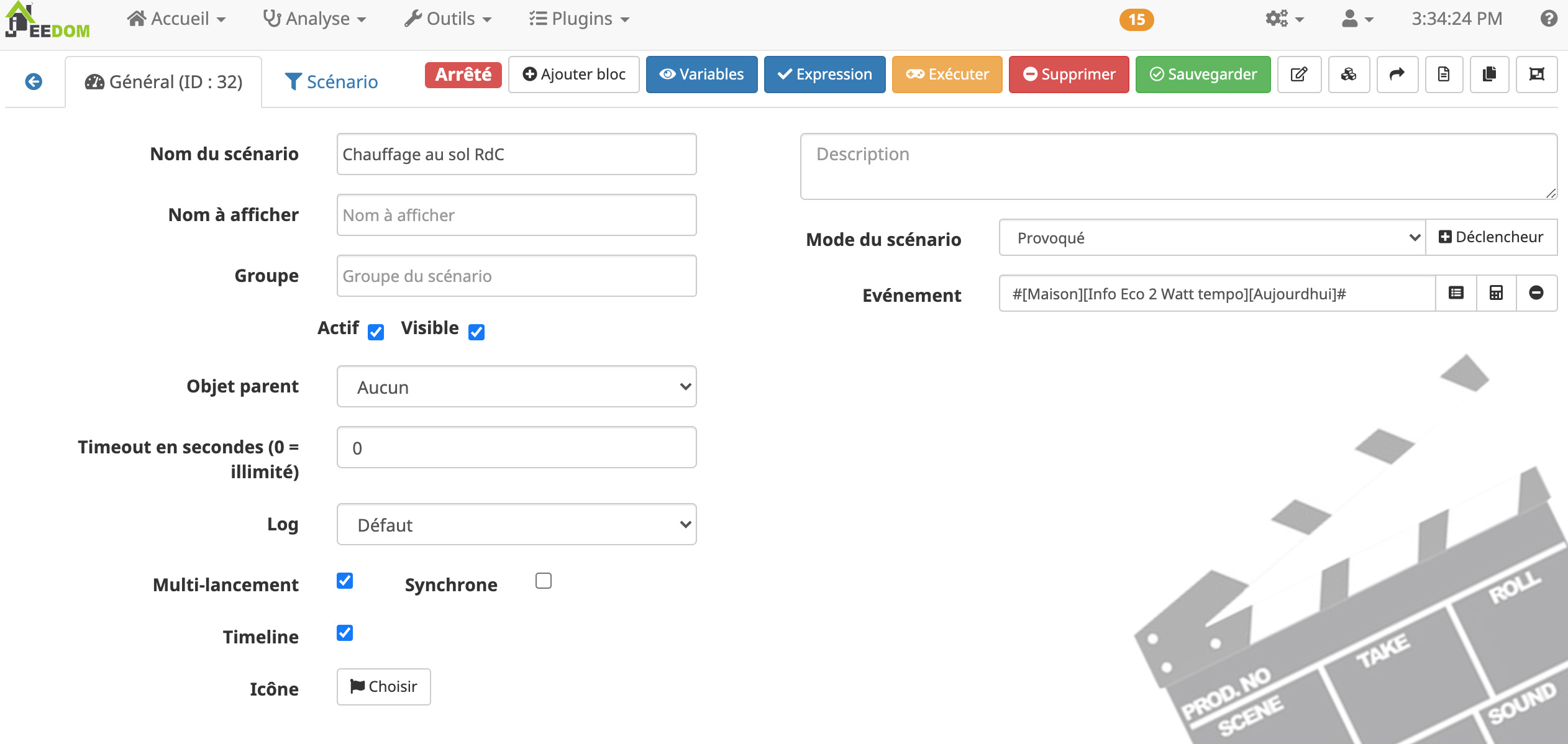1568x744 pixels.
Task: Open the scenario log file icon
Action: click(x=1444, y=75)
